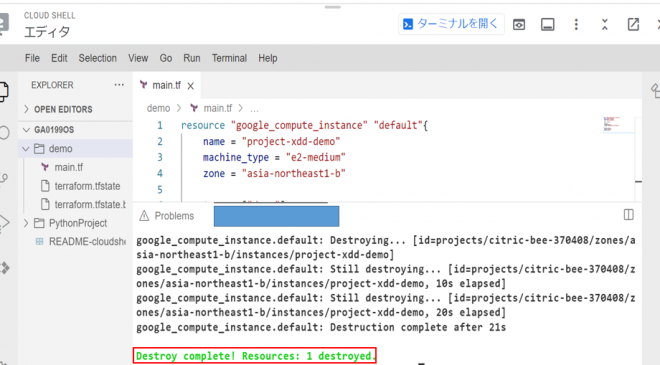This screenshot has width=660, height=365.
Task: Open the Terminal menu
Action: click(x=229, y=58)
